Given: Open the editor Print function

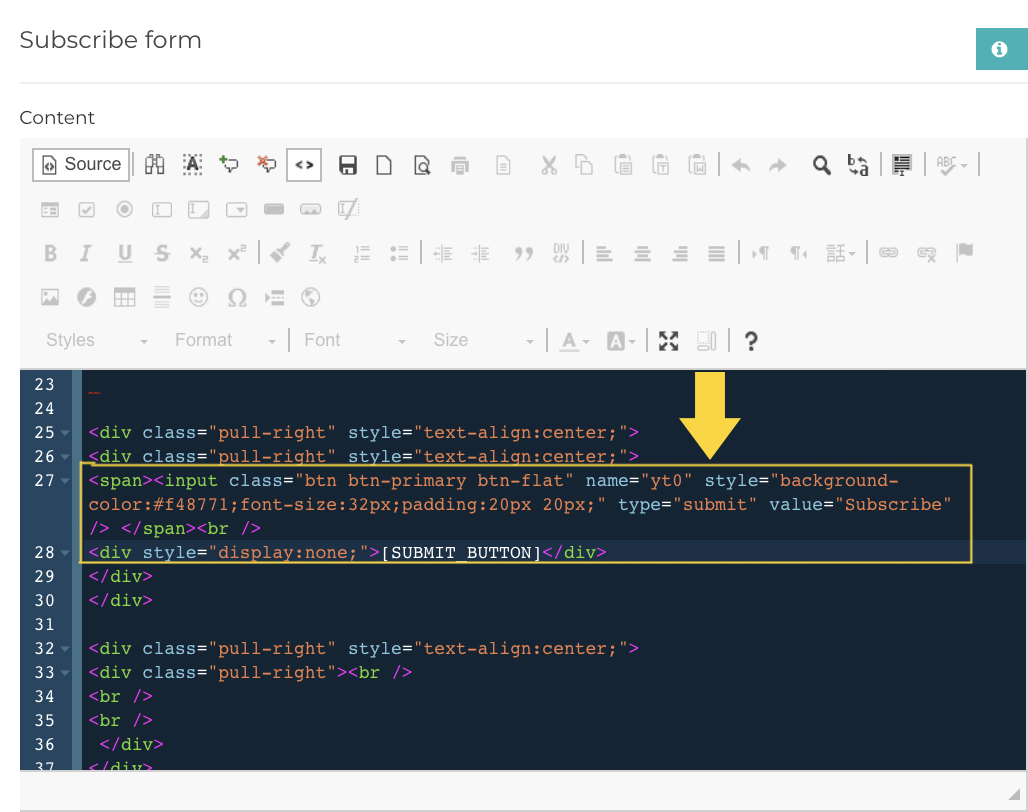Looking at the screenshot, I should pos(460,165).
